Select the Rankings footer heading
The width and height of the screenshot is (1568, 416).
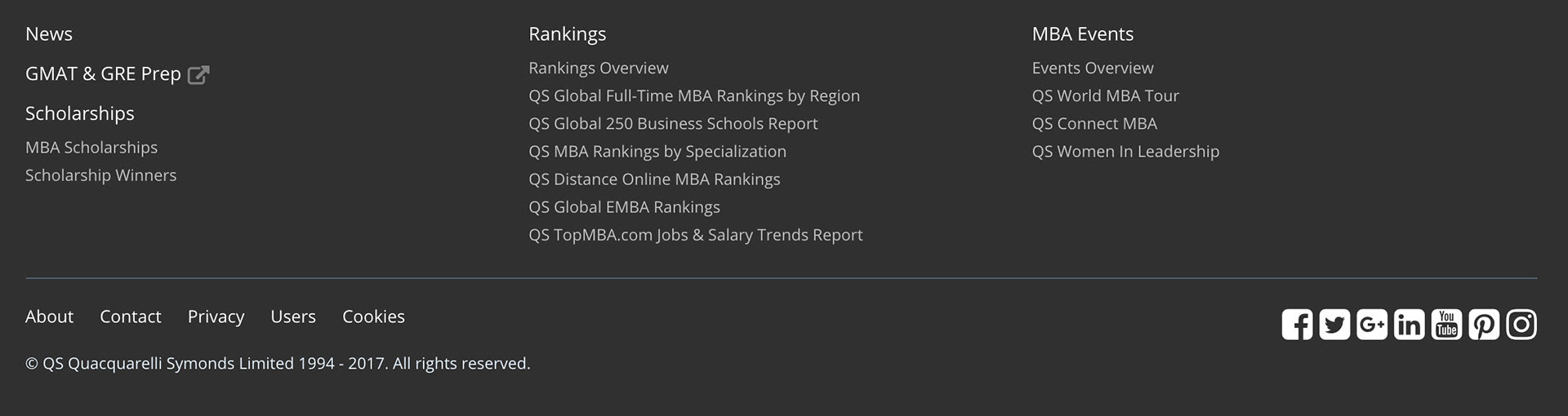pos(567,34)
